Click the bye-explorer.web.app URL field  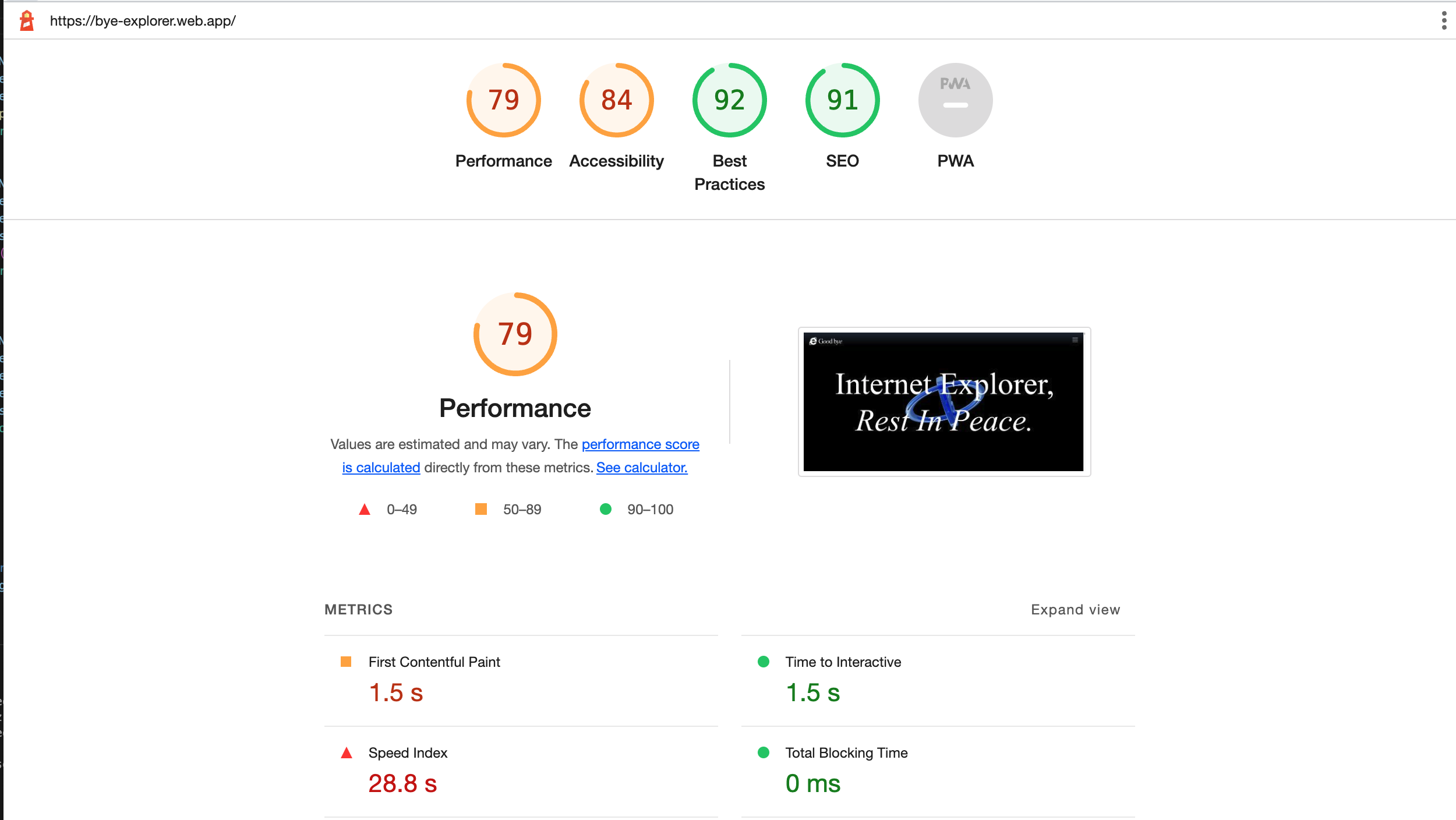pyautogui.click(x=143, y=21)
